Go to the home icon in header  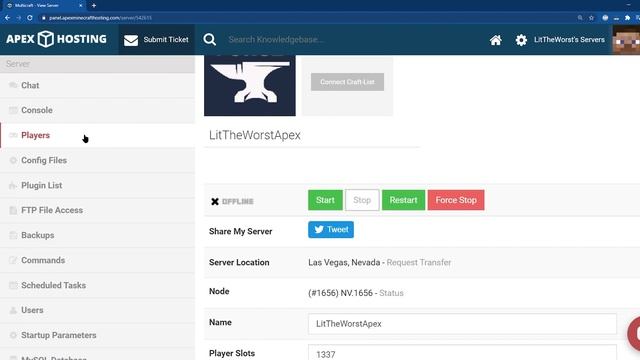click(496, 40)
